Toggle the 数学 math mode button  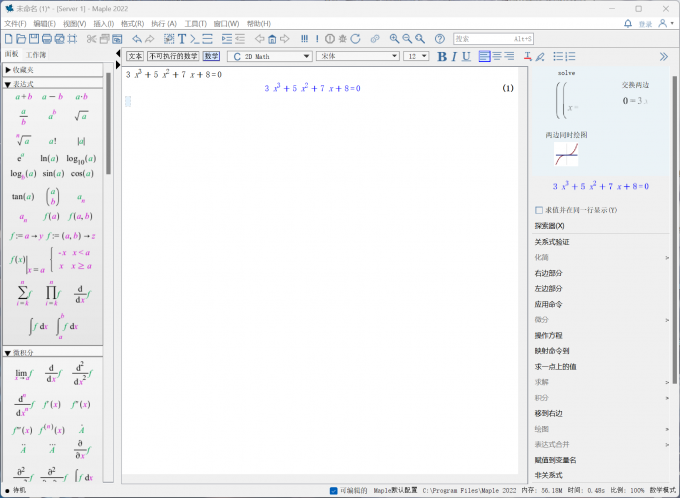[x=211, y=57]
